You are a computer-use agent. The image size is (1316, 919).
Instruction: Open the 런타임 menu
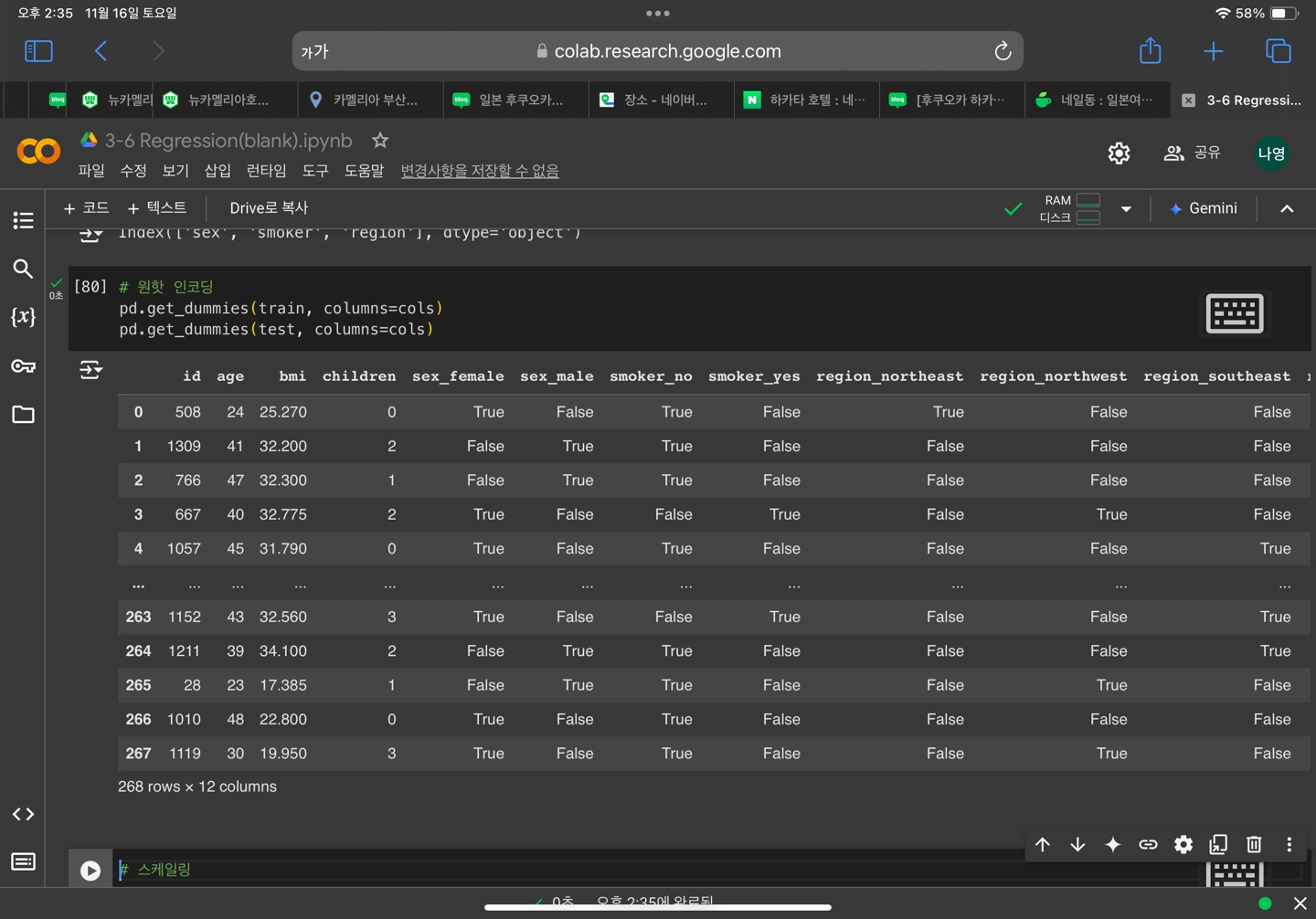click(266, 171)
